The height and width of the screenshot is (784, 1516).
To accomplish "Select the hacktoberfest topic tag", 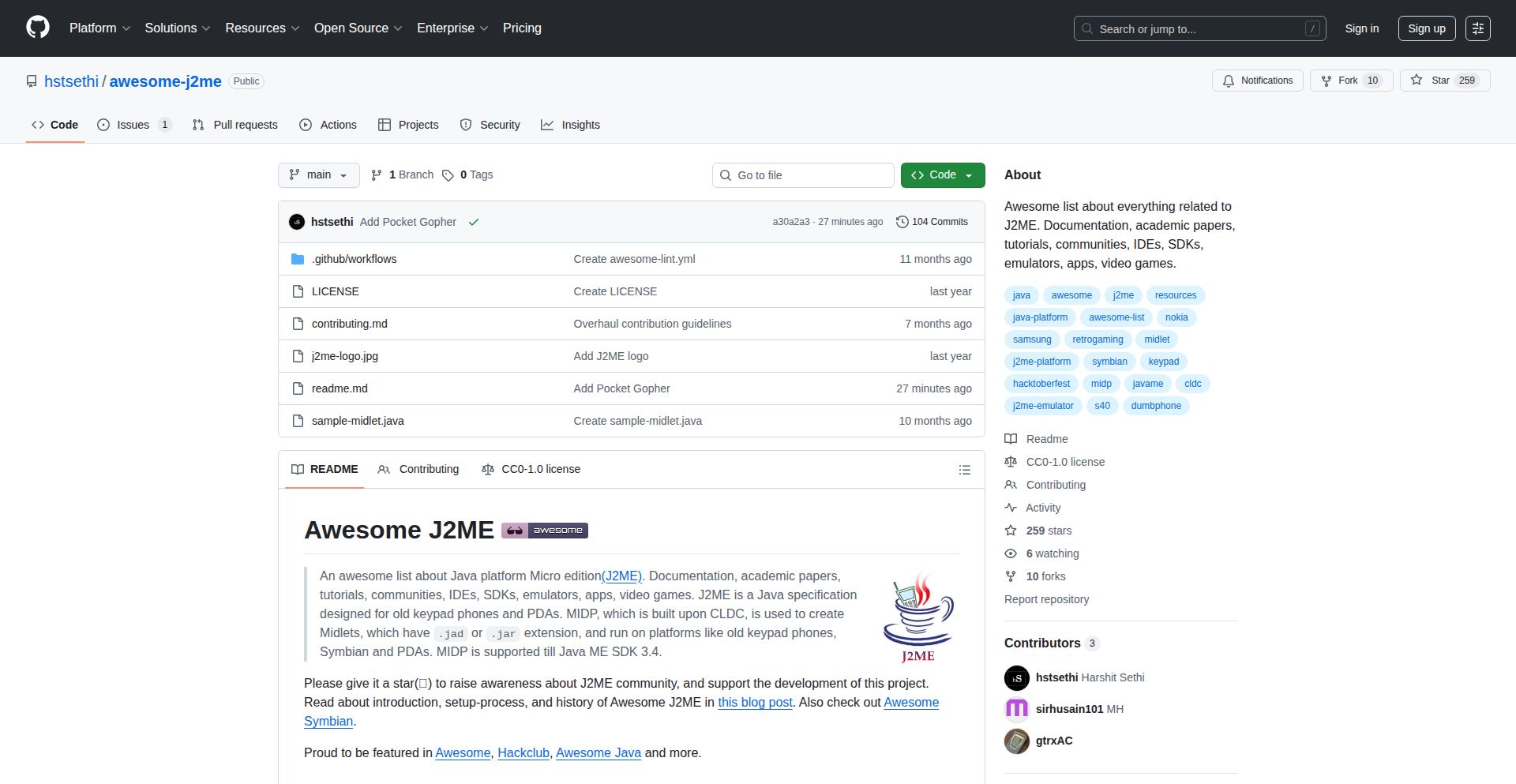I will pos(1041,384).
